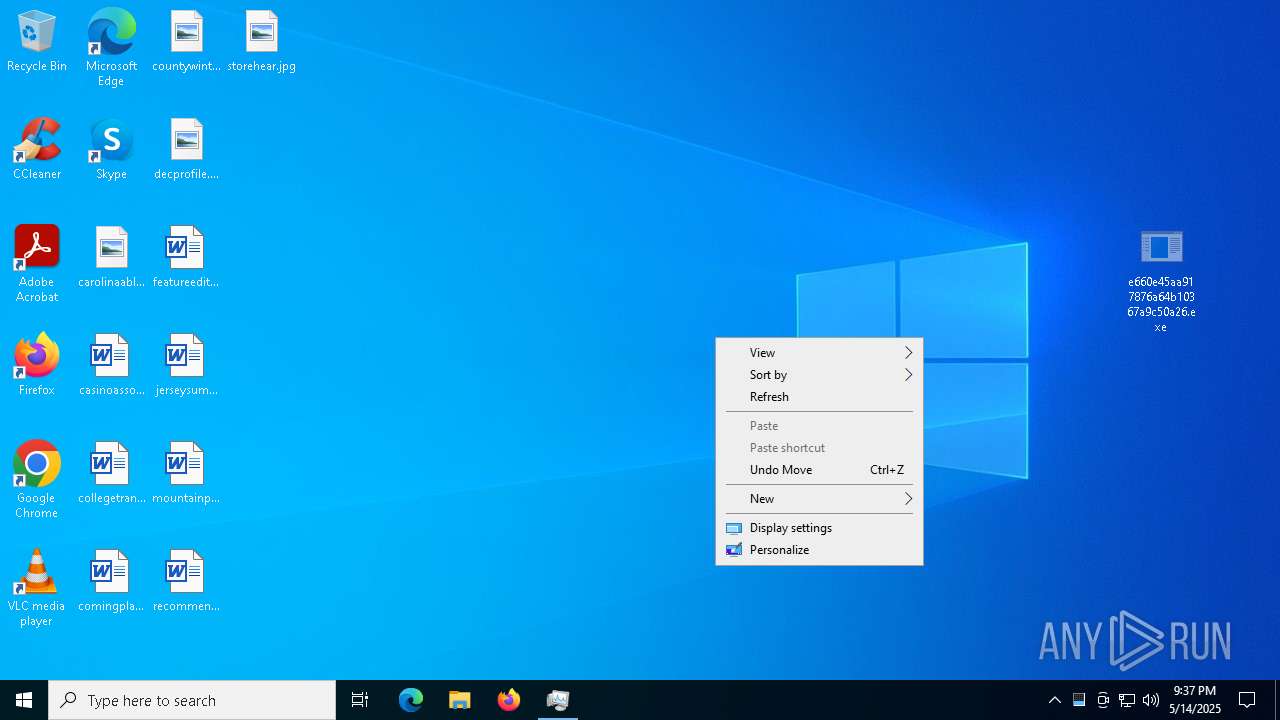Select the VLC media player shortcut
This screenshot has height=720, width=1280.
click(x=37, y=587)
